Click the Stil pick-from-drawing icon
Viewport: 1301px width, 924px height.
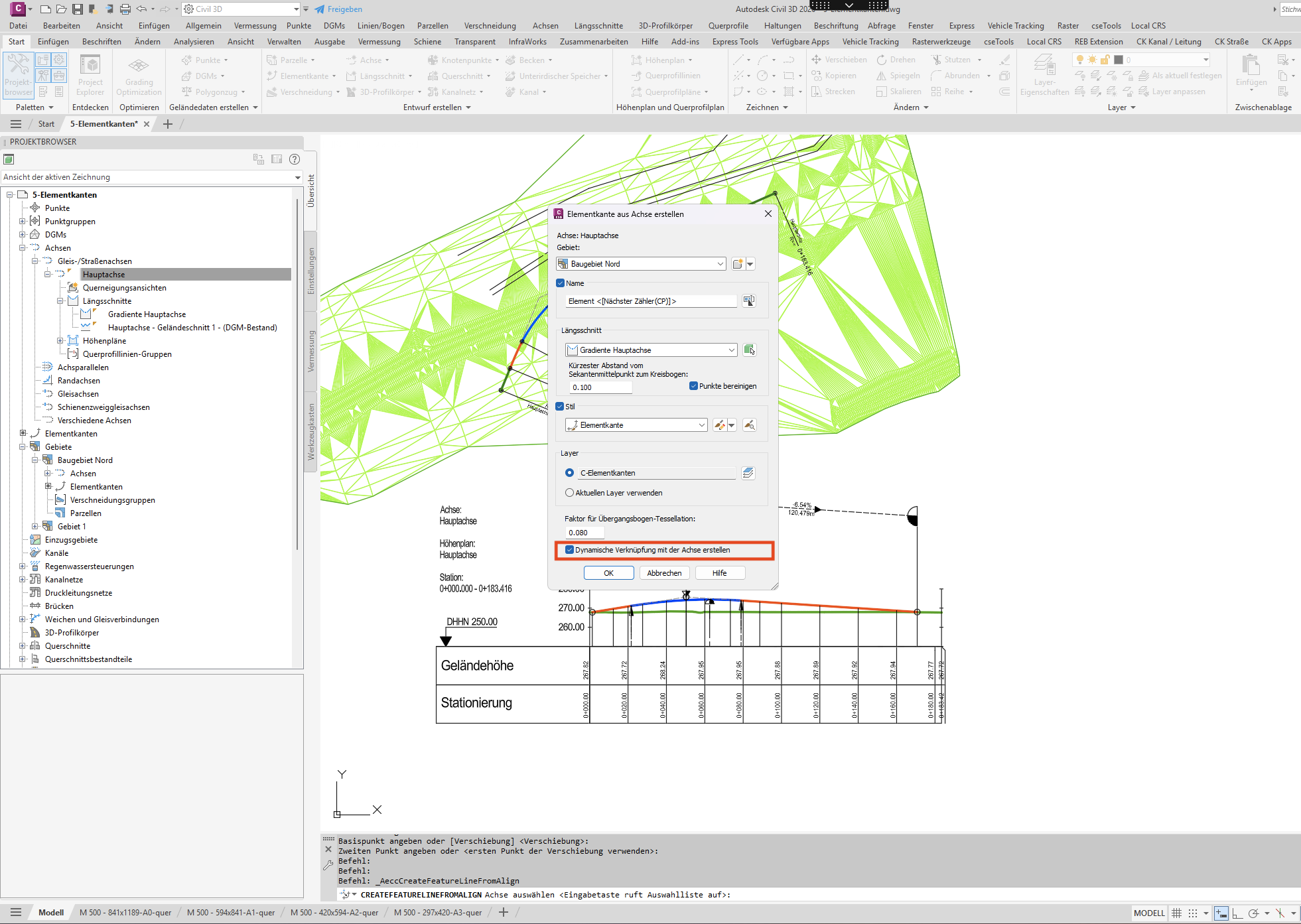(750, 425)
